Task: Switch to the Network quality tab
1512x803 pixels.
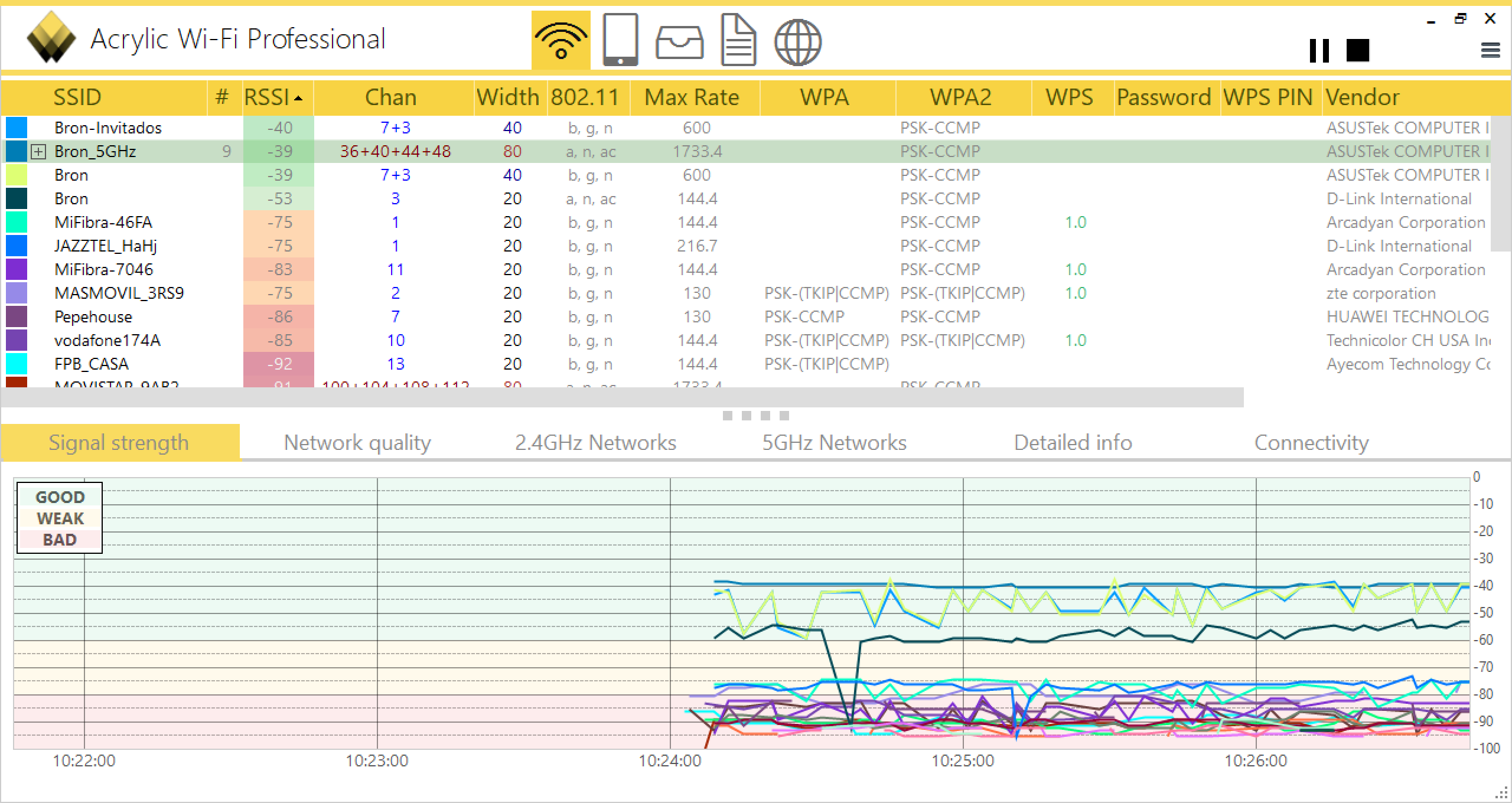Action: coord(357,443)
